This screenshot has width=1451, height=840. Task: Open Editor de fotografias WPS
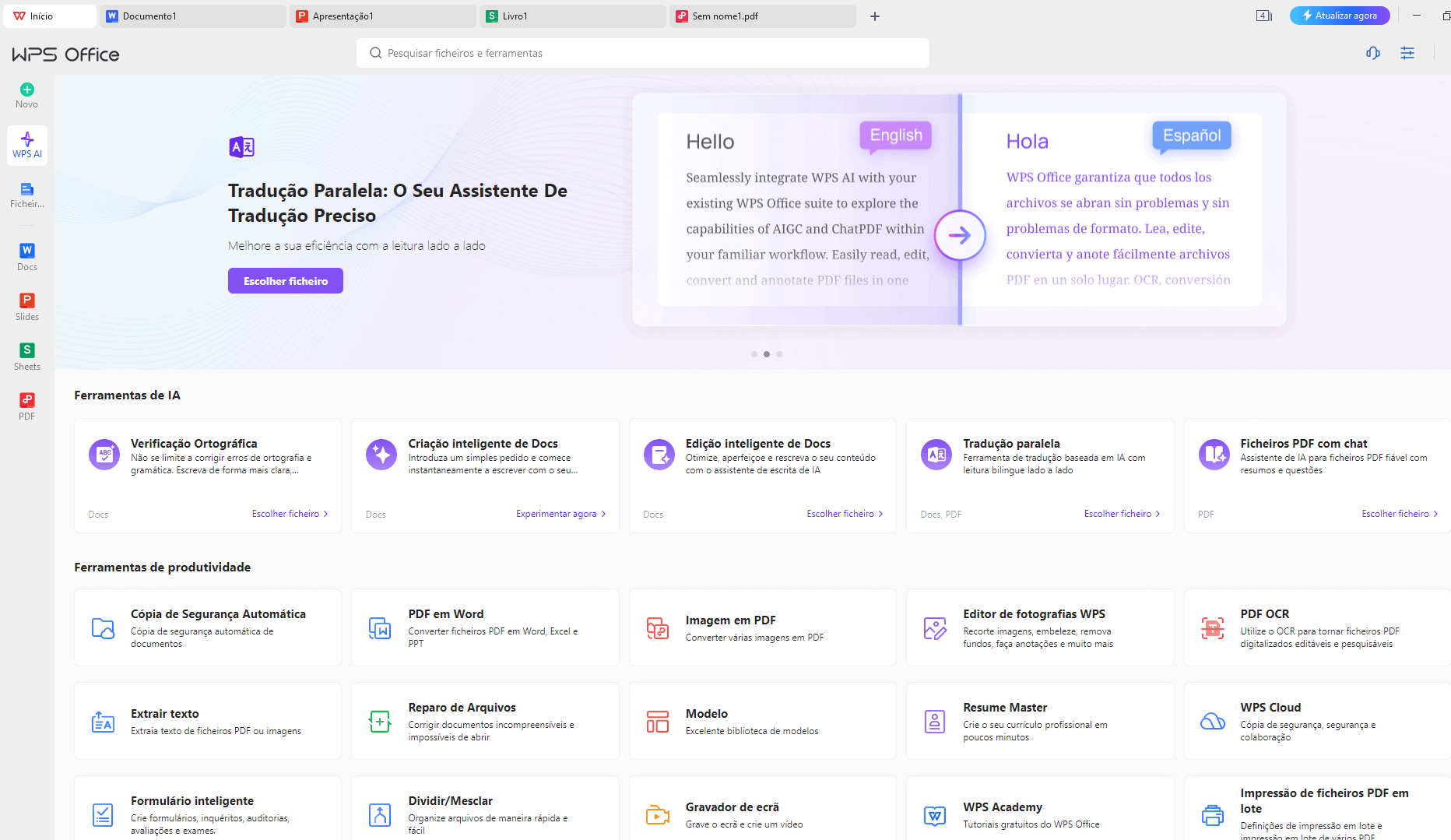[x=1040, y=627]
